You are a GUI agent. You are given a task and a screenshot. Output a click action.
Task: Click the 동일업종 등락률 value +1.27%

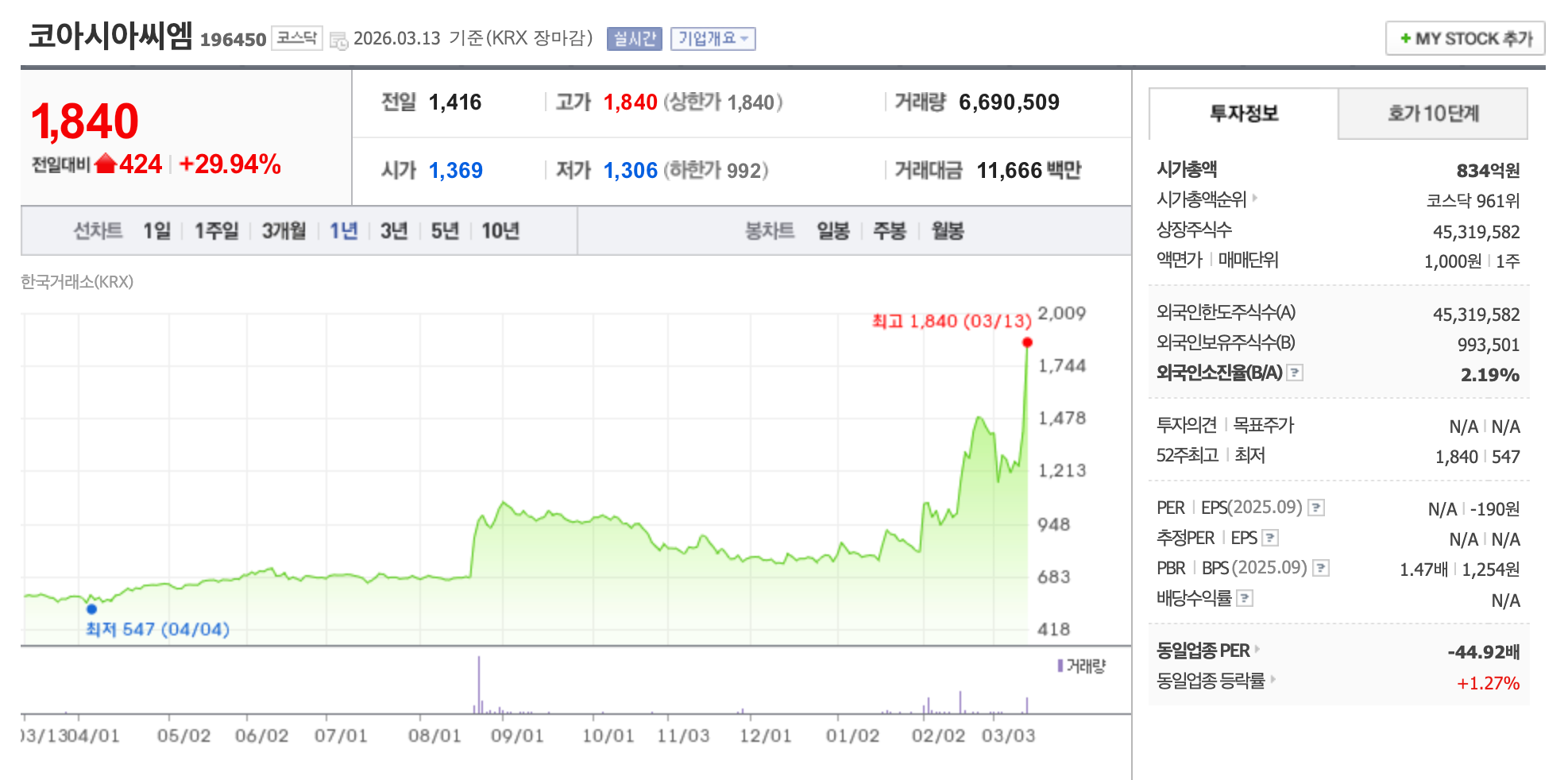[1488, 683]
